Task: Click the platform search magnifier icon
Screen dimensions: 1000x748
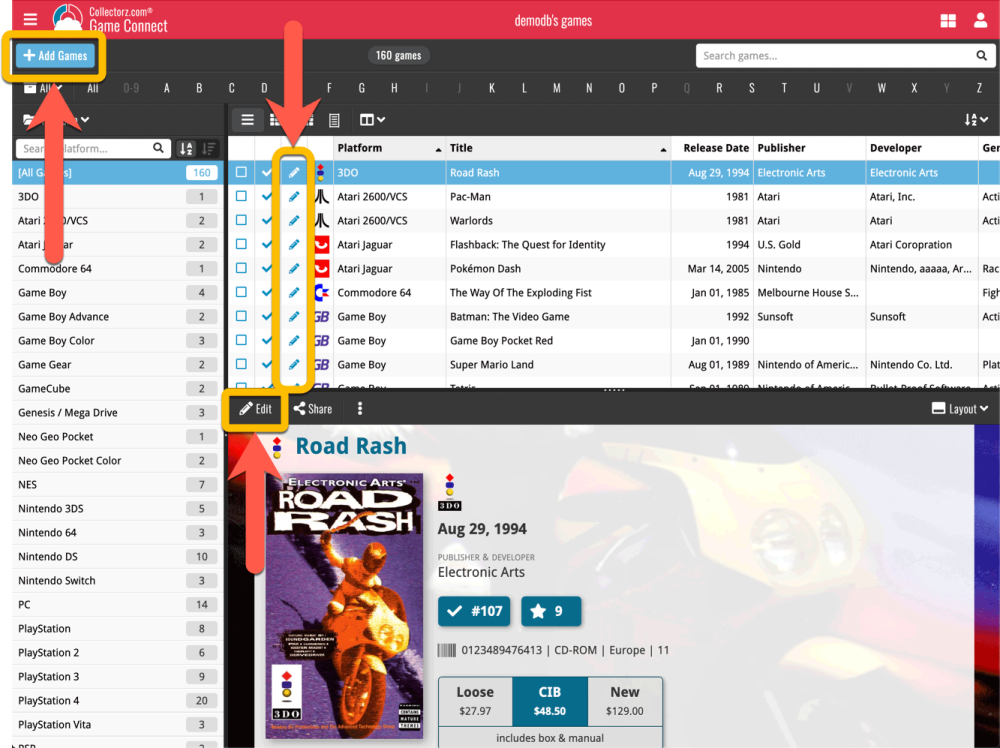Action: click(158, 148)
